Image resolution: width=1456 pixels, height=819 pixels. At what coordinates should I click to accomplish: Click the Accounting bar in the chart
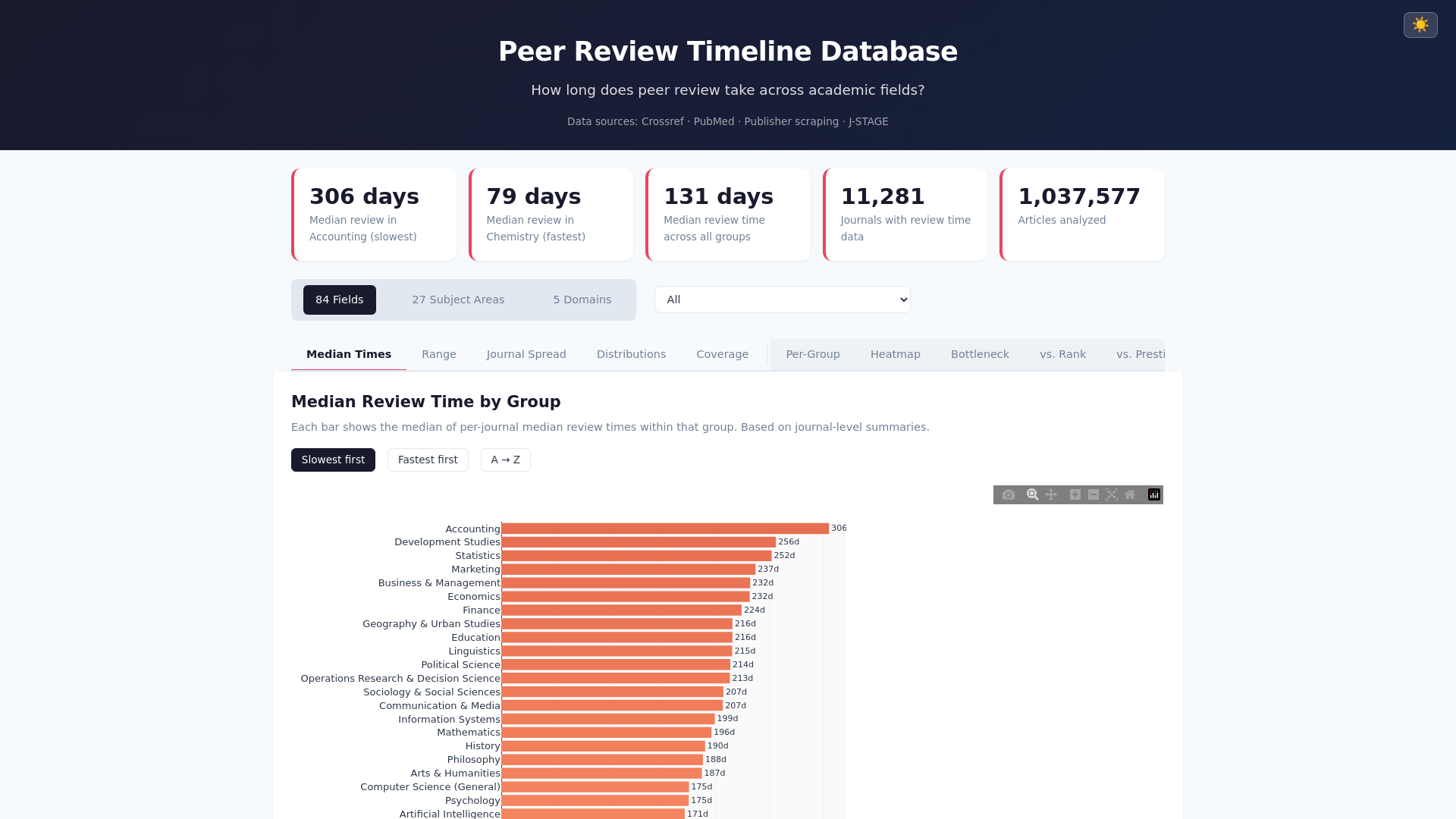pyautogui.click(x=665, y=529)
